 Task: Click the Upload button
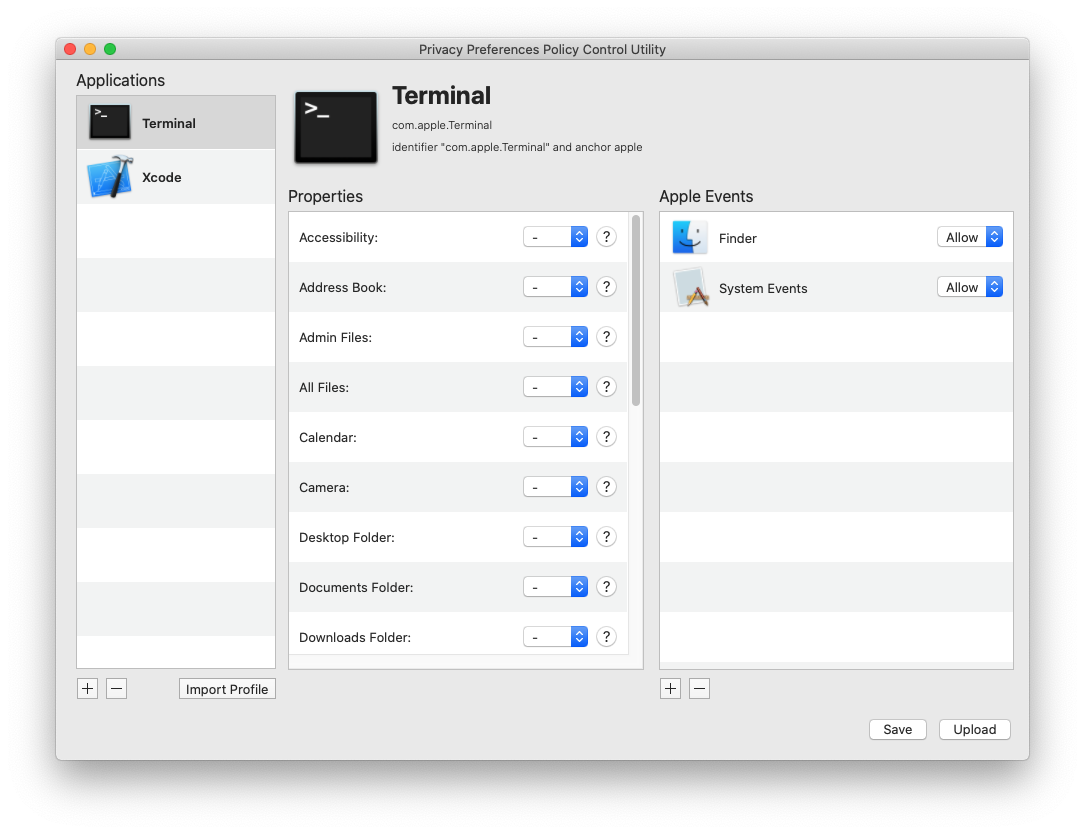point(974,729)
